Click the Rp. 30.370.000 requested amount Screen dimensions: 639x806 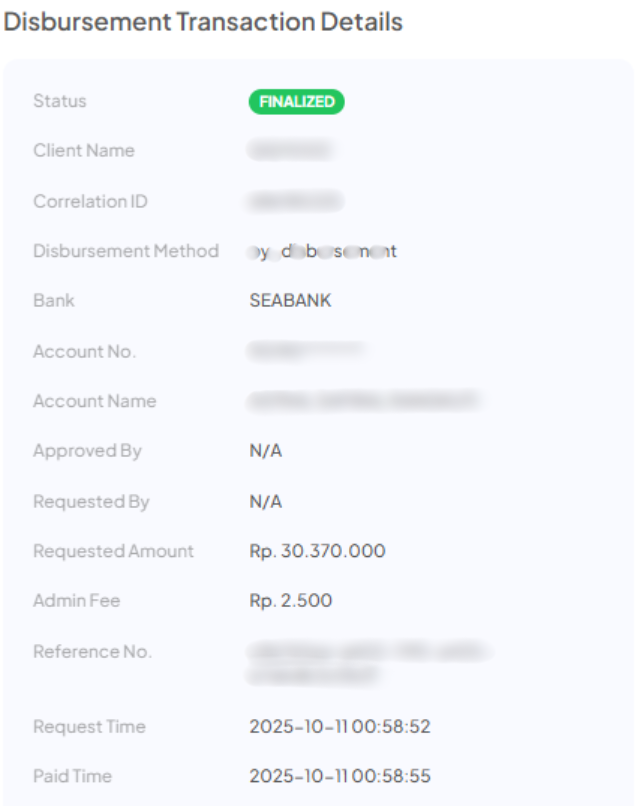[x=317, y=551]
